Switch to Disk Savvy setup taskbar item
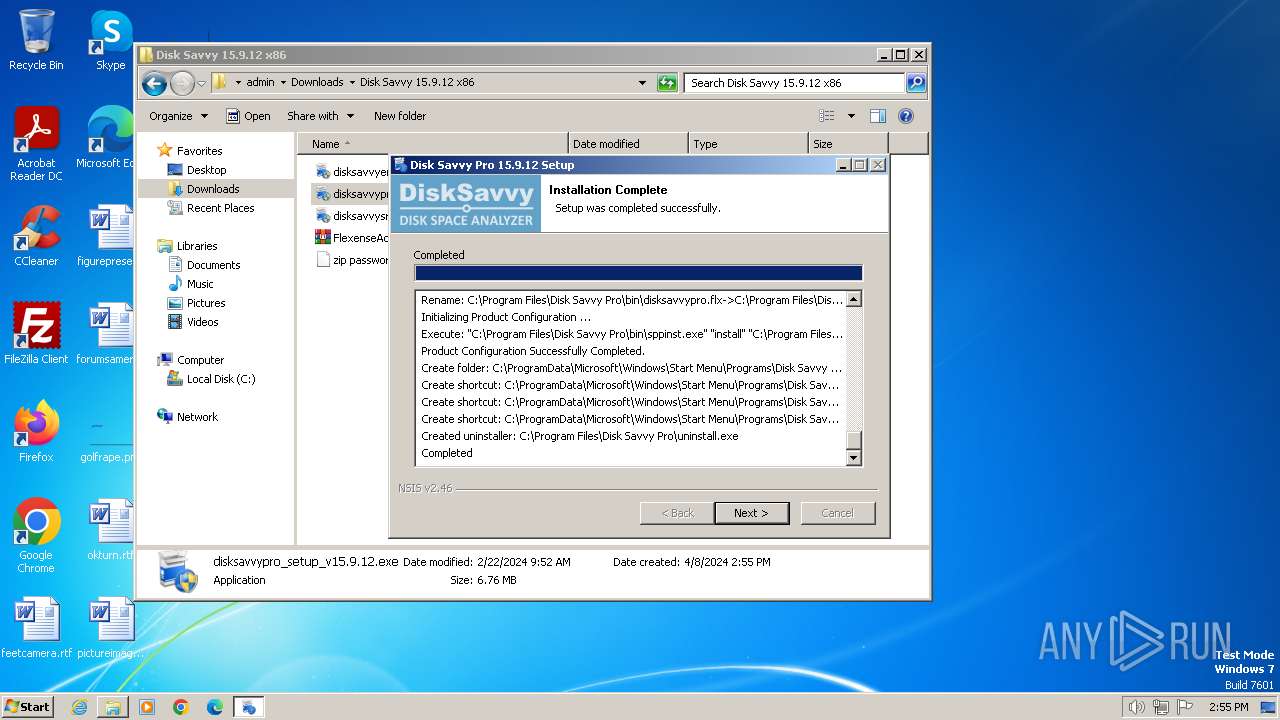This screenshot has width=1280, height=720. [x=249, y=707]
